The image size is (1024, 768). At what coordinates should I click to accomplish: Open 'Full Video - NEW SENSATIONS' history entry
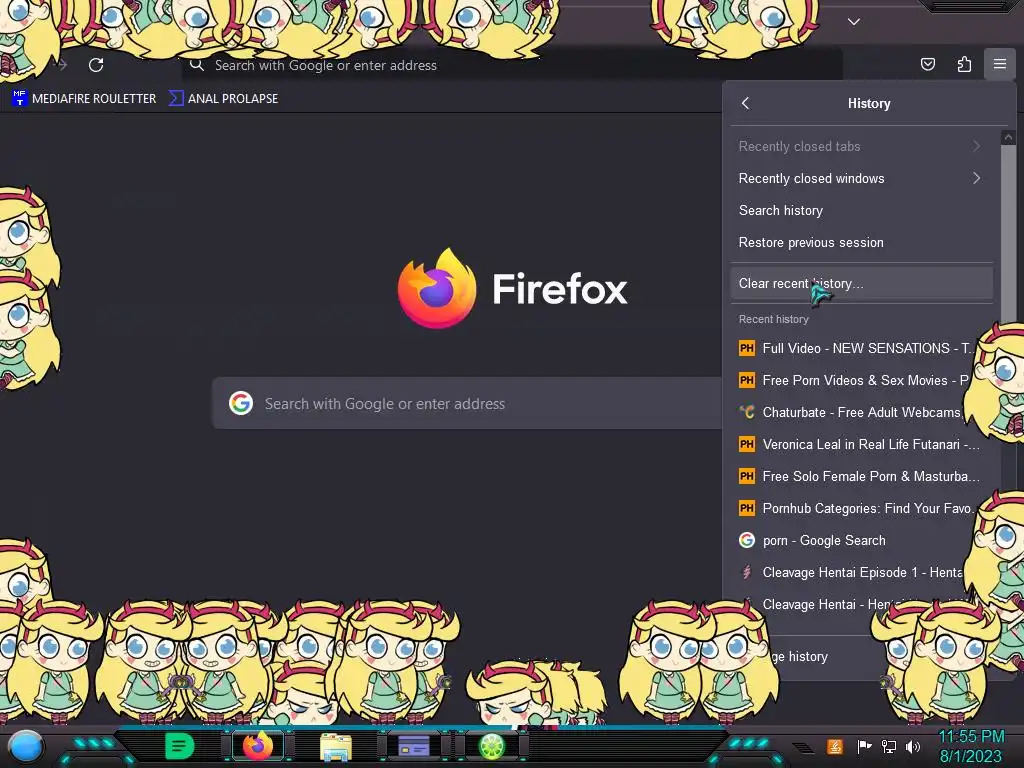click(861, 348)
